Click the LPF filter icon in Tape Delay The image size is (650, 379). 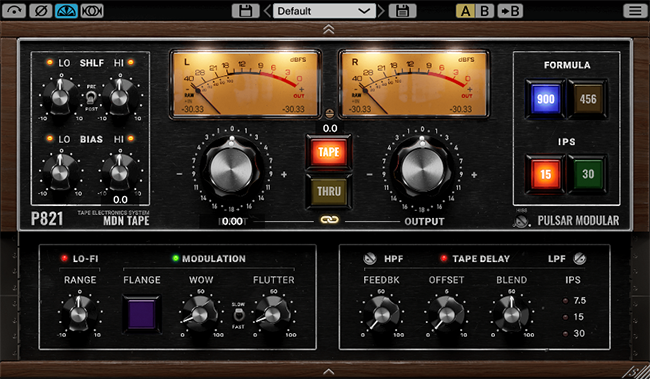click(x=580, y=259)
